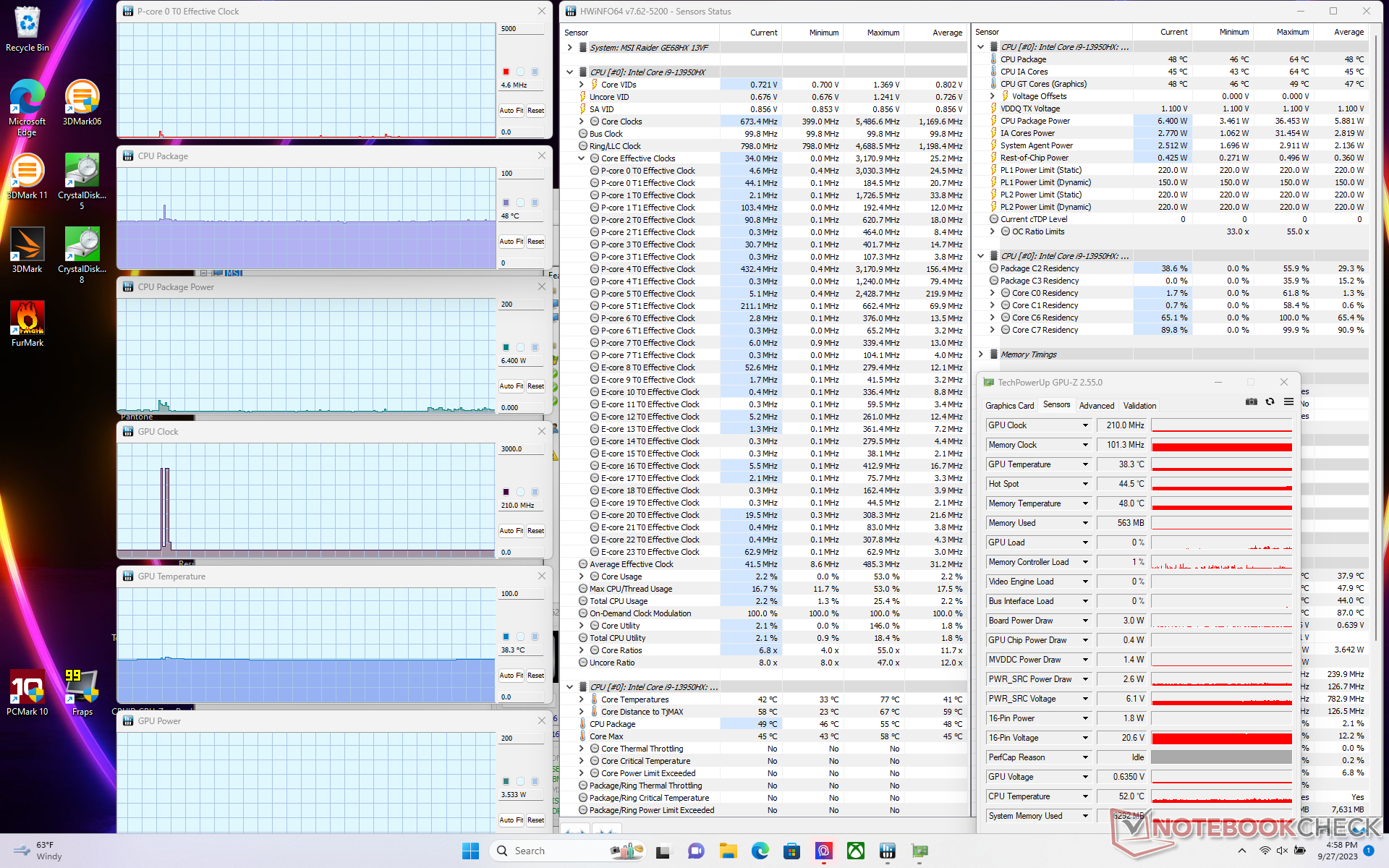Click GPU-Z screenshot camera icon
This screenshot has height=868, width=1389.
point(1251,402)
